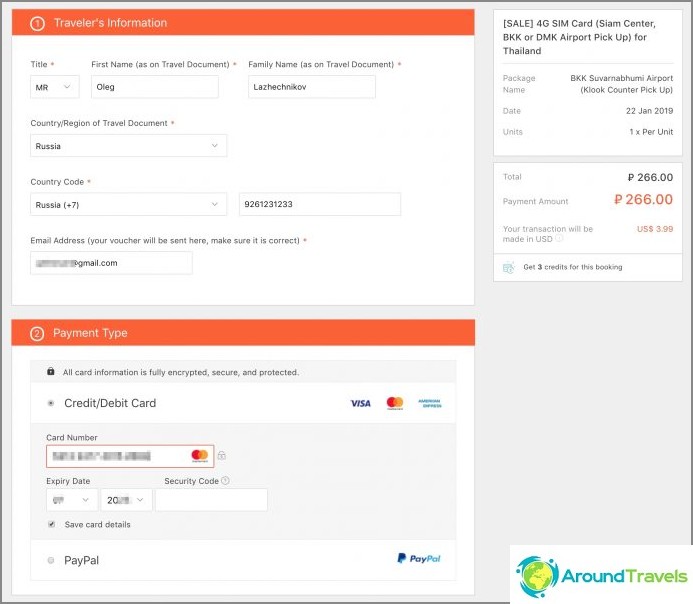Open the Country/Region Russia dropdown

129,146
